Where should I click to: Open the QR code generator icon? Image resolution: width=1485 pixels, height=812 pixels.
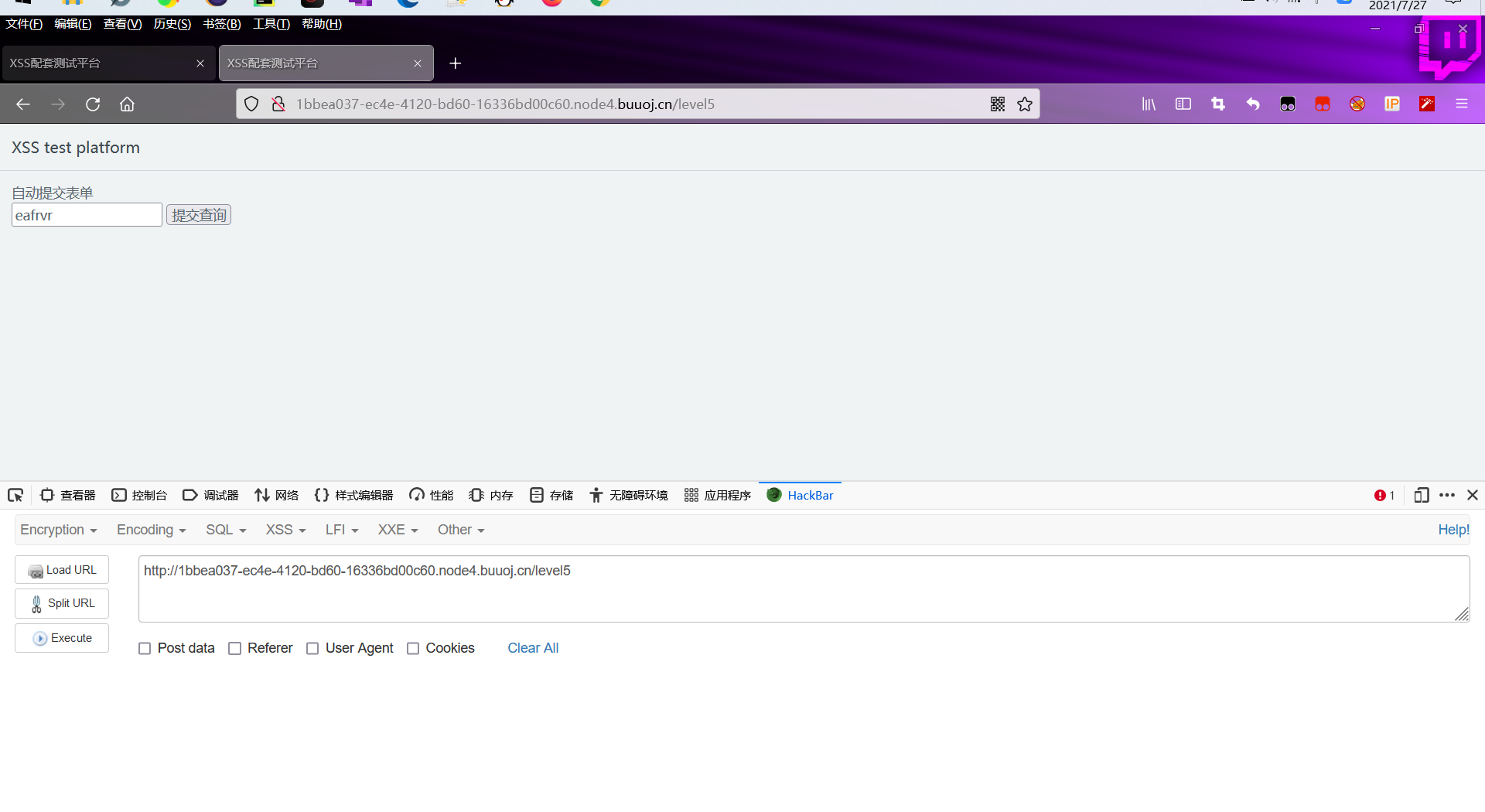tap(998, 104)
